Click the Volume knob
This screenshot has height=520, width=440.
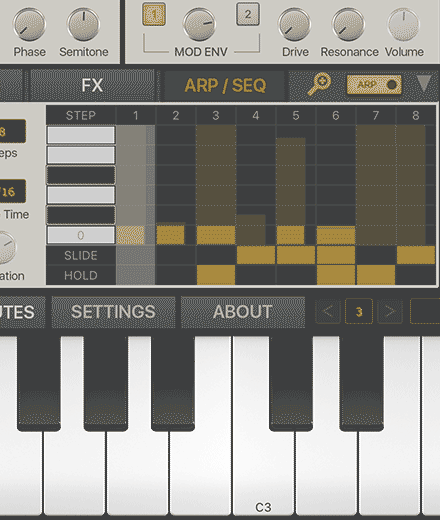[404, 25]
